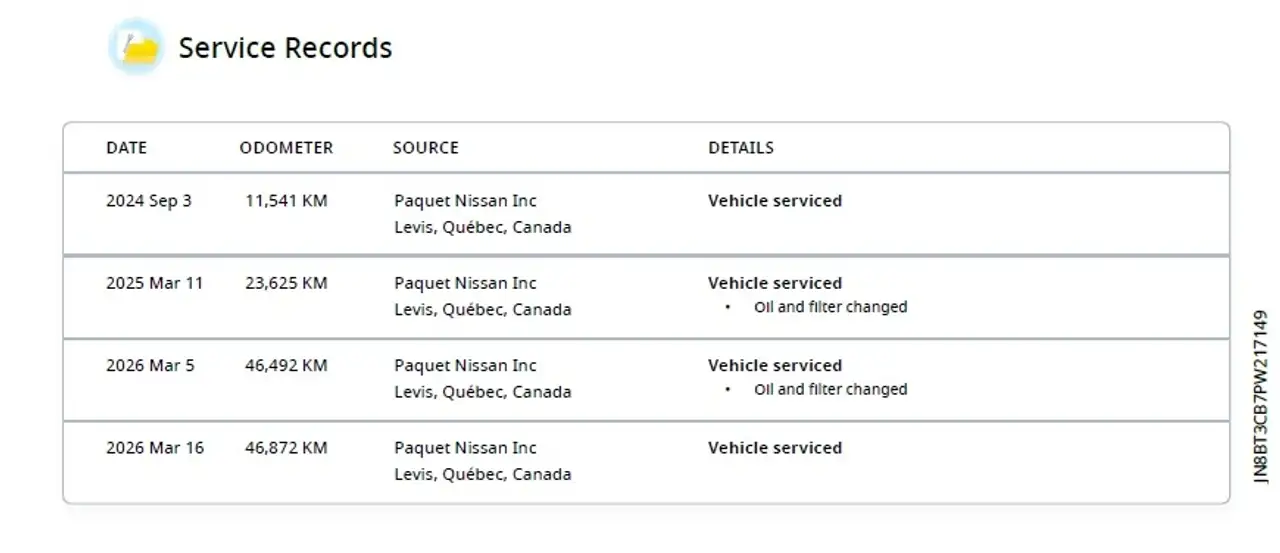
Task: Select the 2026 Mar 16 date cell
Action: (x=155, y=448)
